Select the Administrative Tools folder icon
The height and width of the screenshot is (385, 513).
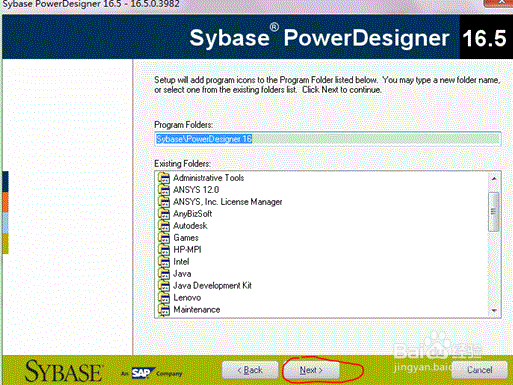164,178
